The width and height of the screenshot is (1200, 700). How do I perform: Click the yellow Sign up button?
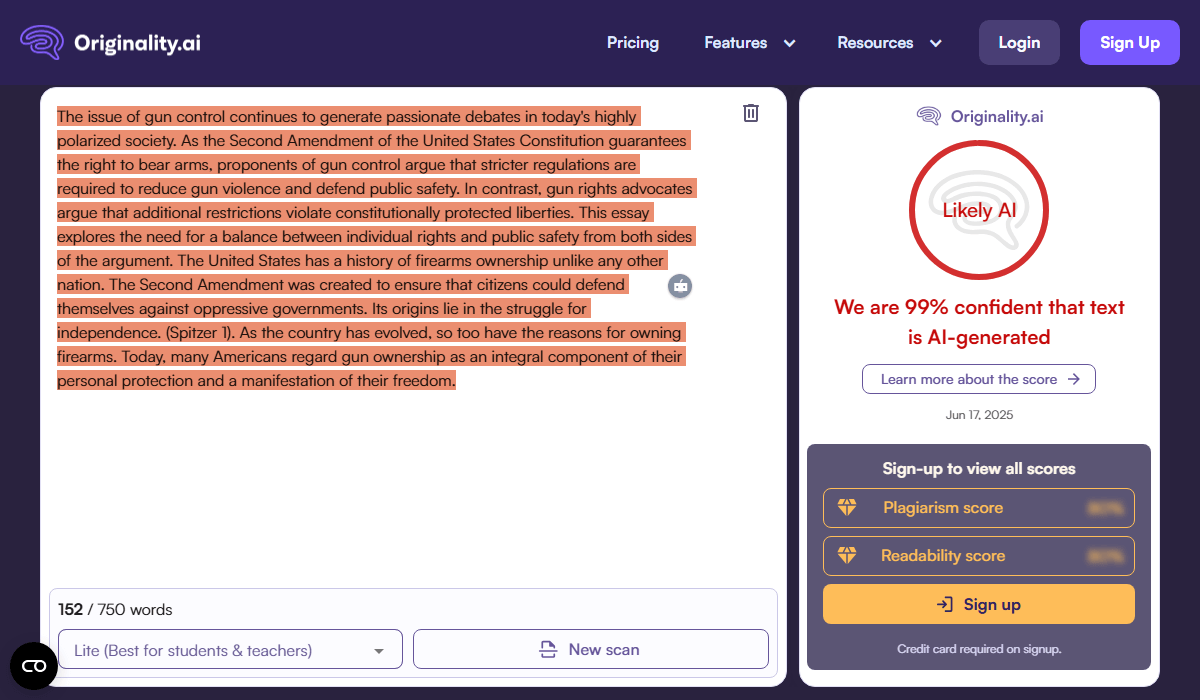point(979,604)
